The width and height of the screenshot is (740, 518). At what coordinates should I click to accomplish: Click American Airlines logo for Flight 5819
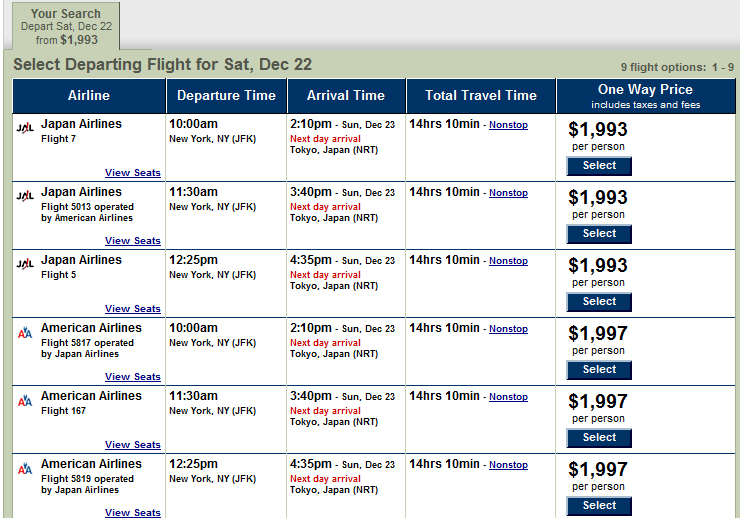click(25, 469)
